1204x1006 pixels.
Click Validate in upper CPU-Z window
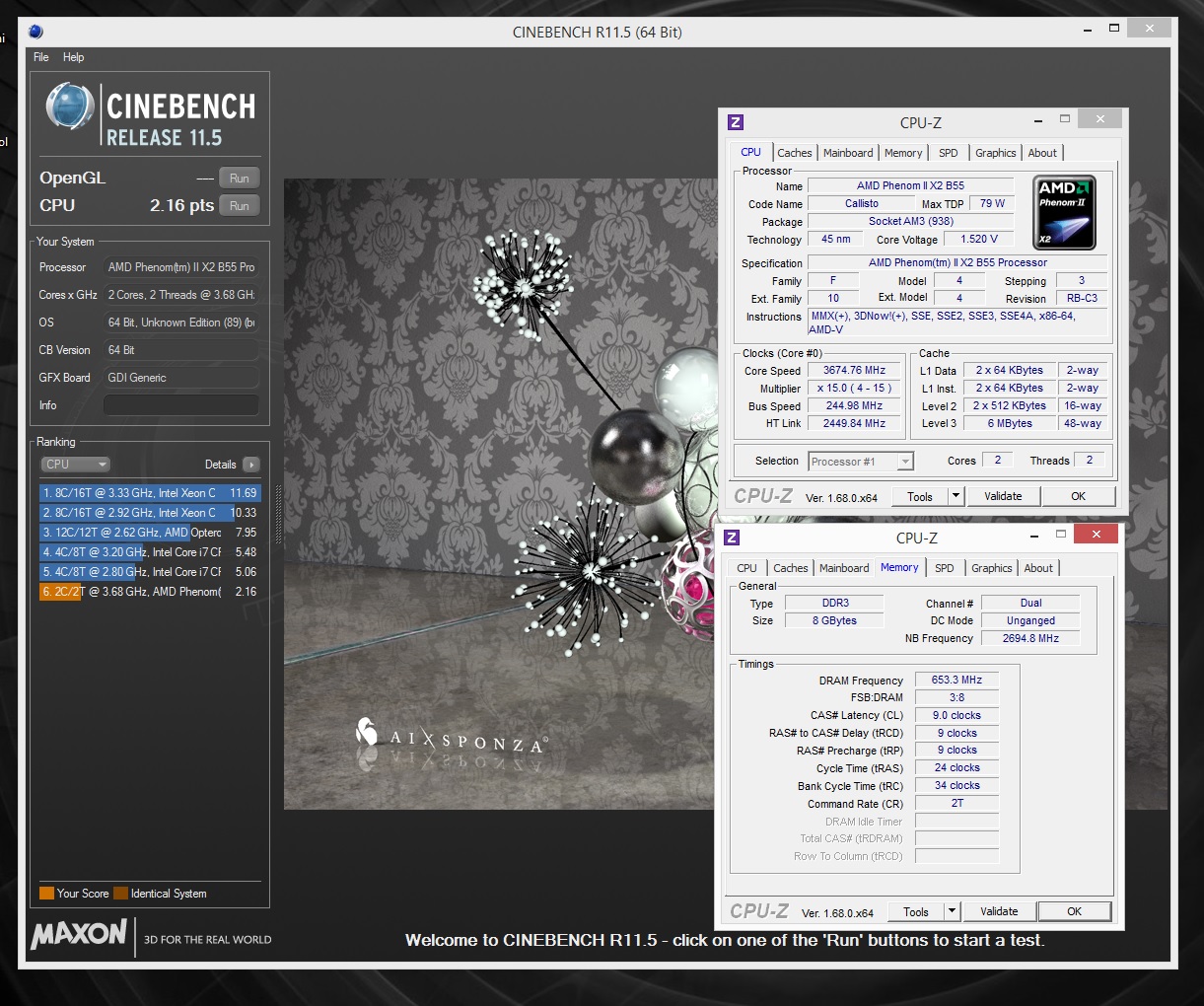tap(1003, 497)
